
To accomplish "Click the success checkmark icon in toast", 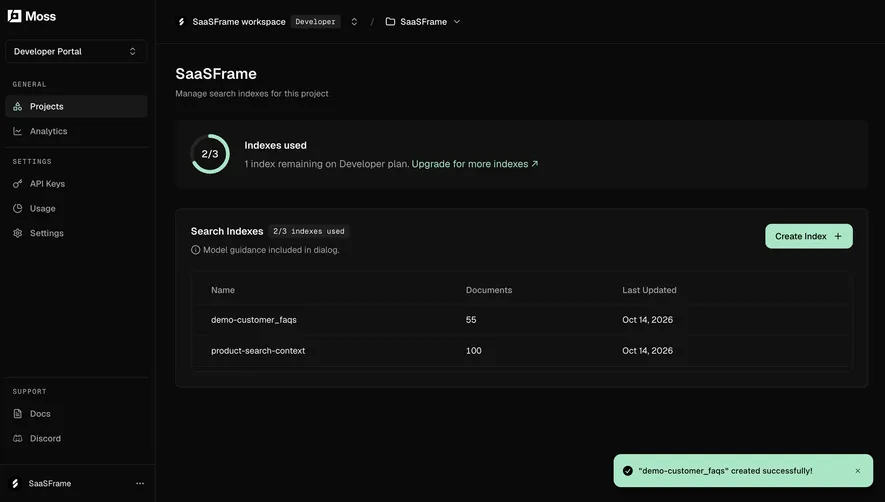I will pos(628,471).
